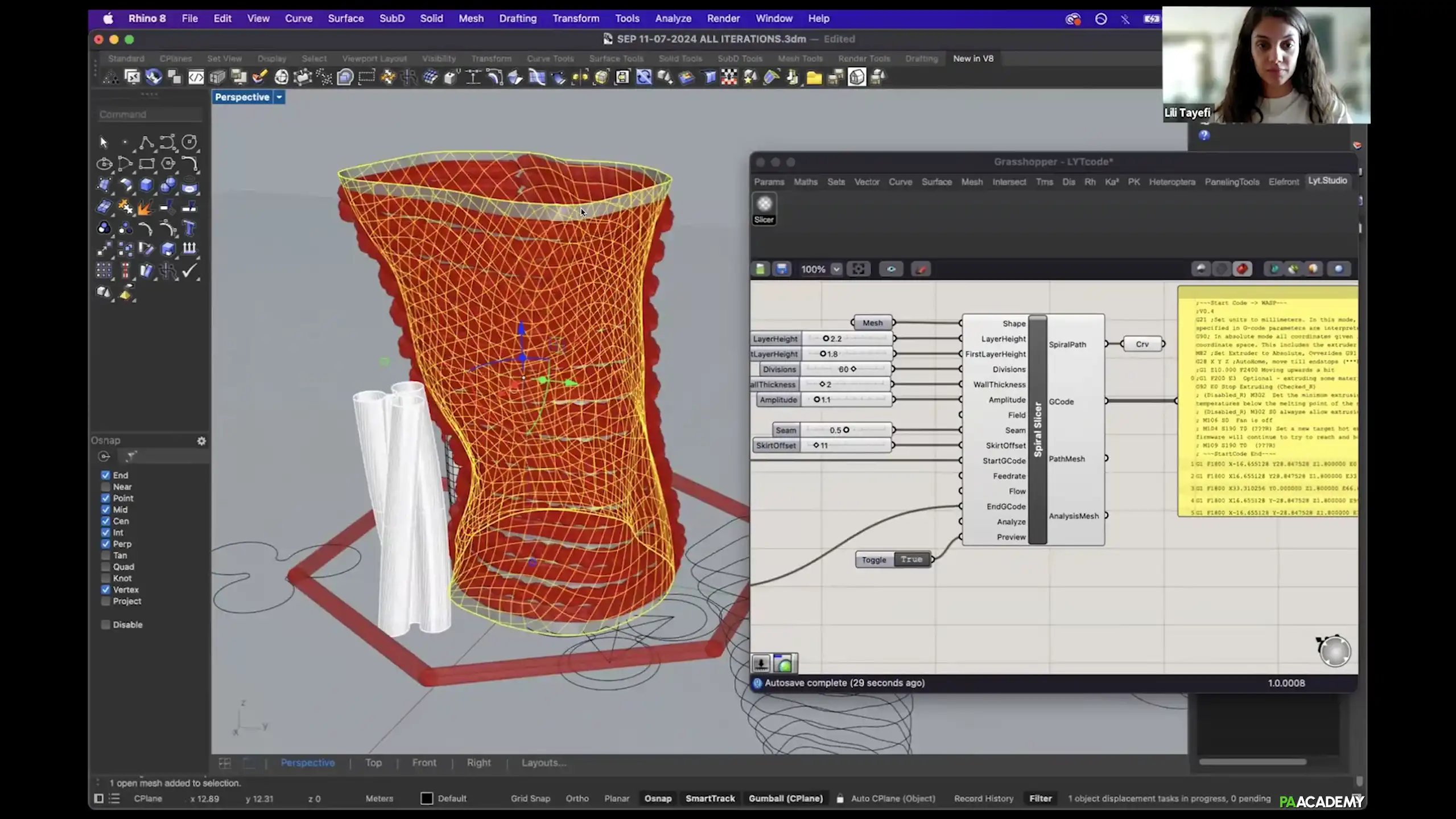Click the Gumball (CPlane) status button
Viewport: 1456px width, 819px height.
(x=785, y=799)
